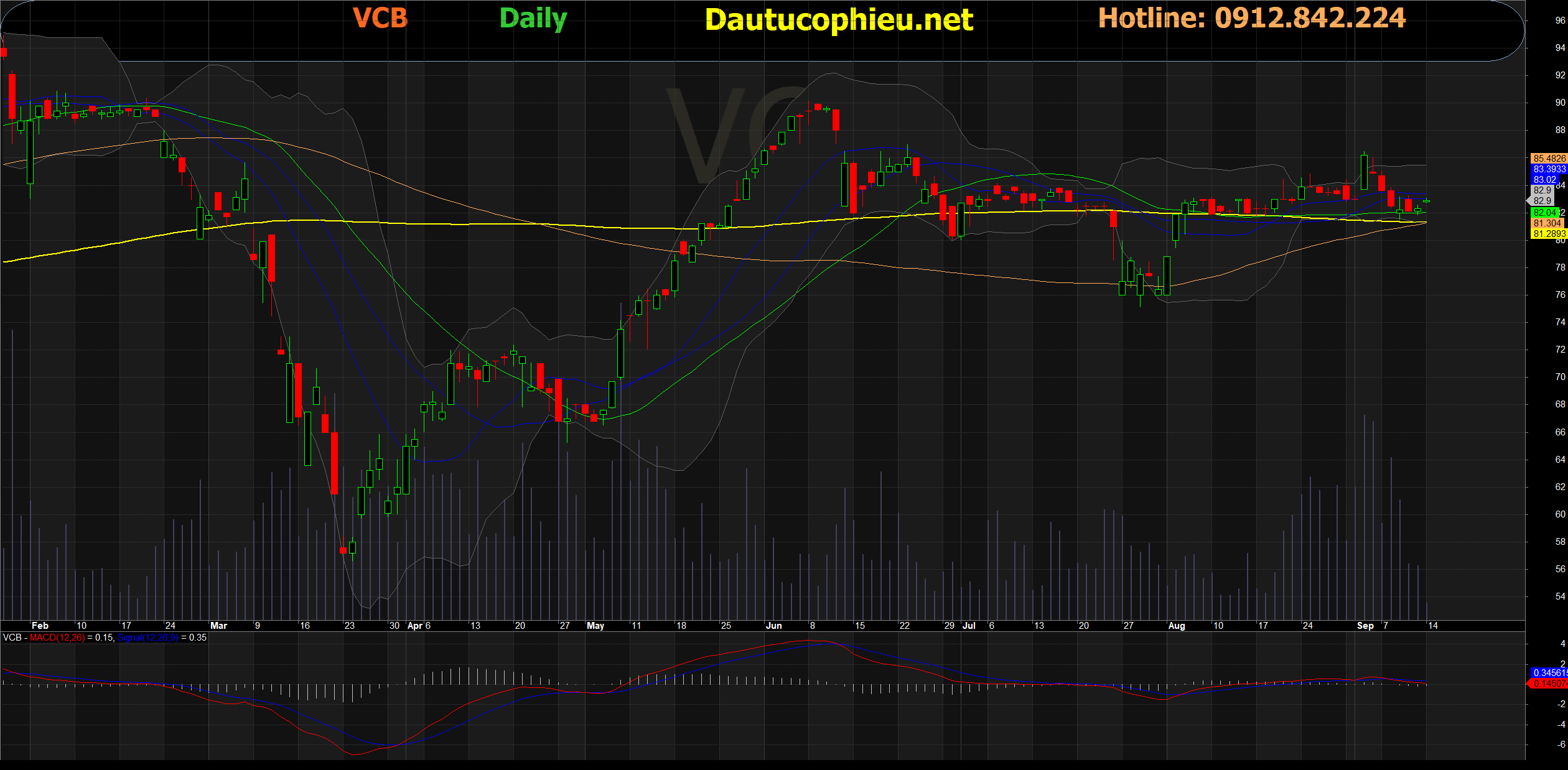
Task: Click the orange 81.304 price tag
Action: tap(1547, 223)
